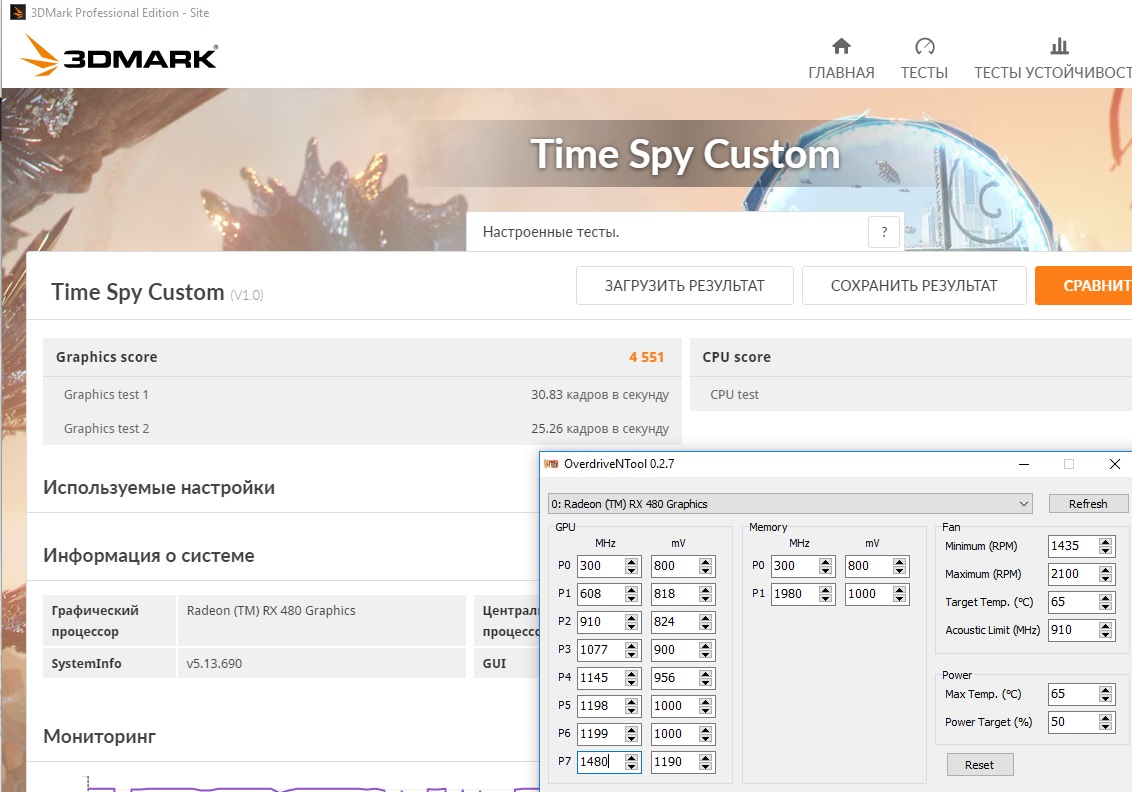Click Graphics score value 4 551
1132x792 pixels.
pyautogui.click(x=646, y=357)
